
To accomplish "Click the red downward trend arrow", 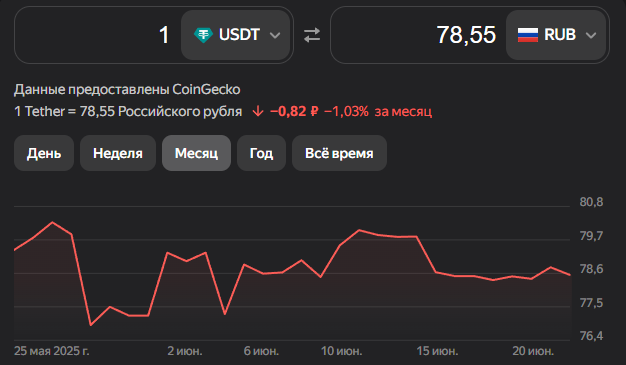I will pyautogui.click(x=258, y=111).
